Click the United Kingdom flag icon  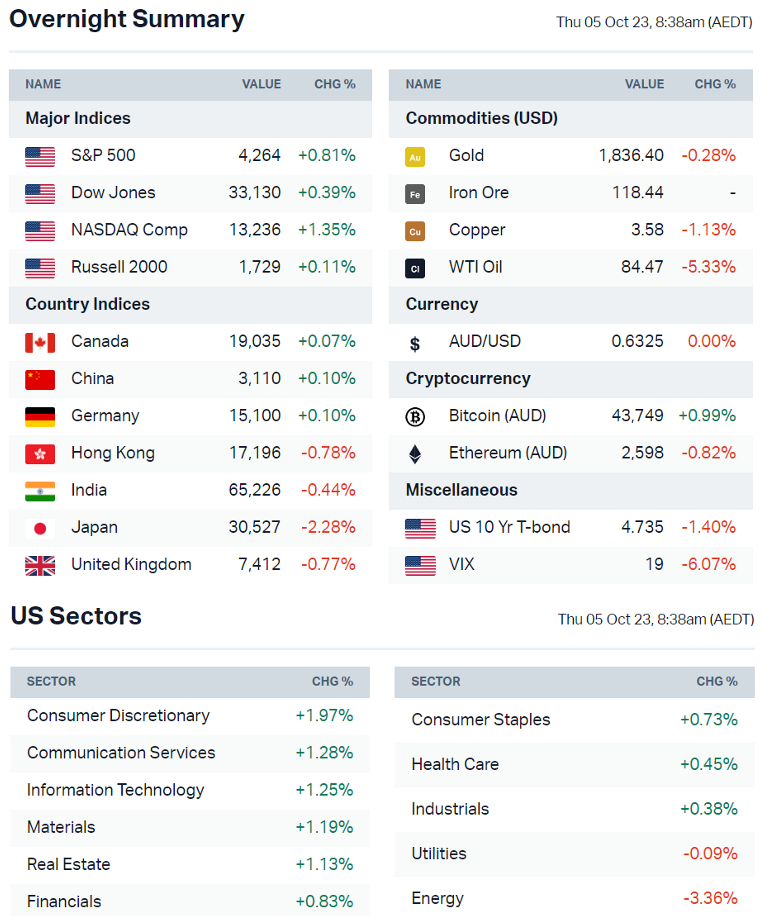[40, 565]
